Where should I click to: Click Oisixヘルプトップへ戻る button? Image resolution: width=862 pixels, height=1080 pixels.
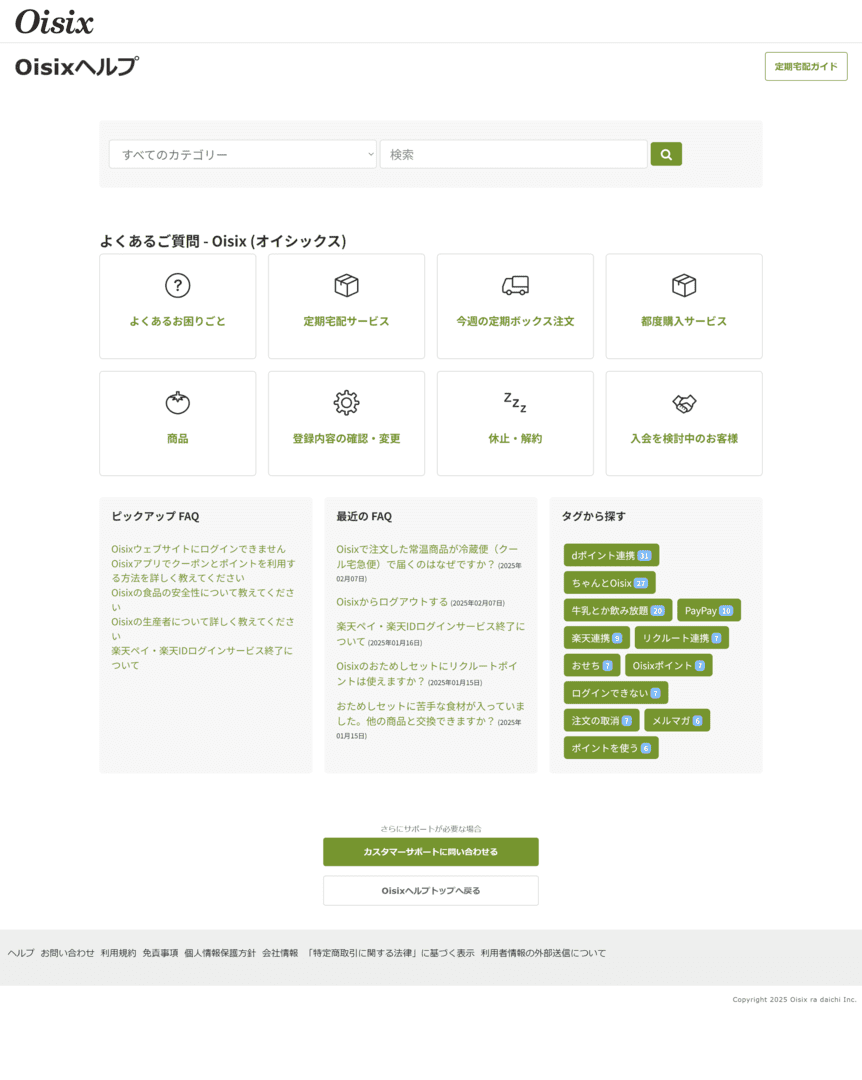click(x=431, y=891)
